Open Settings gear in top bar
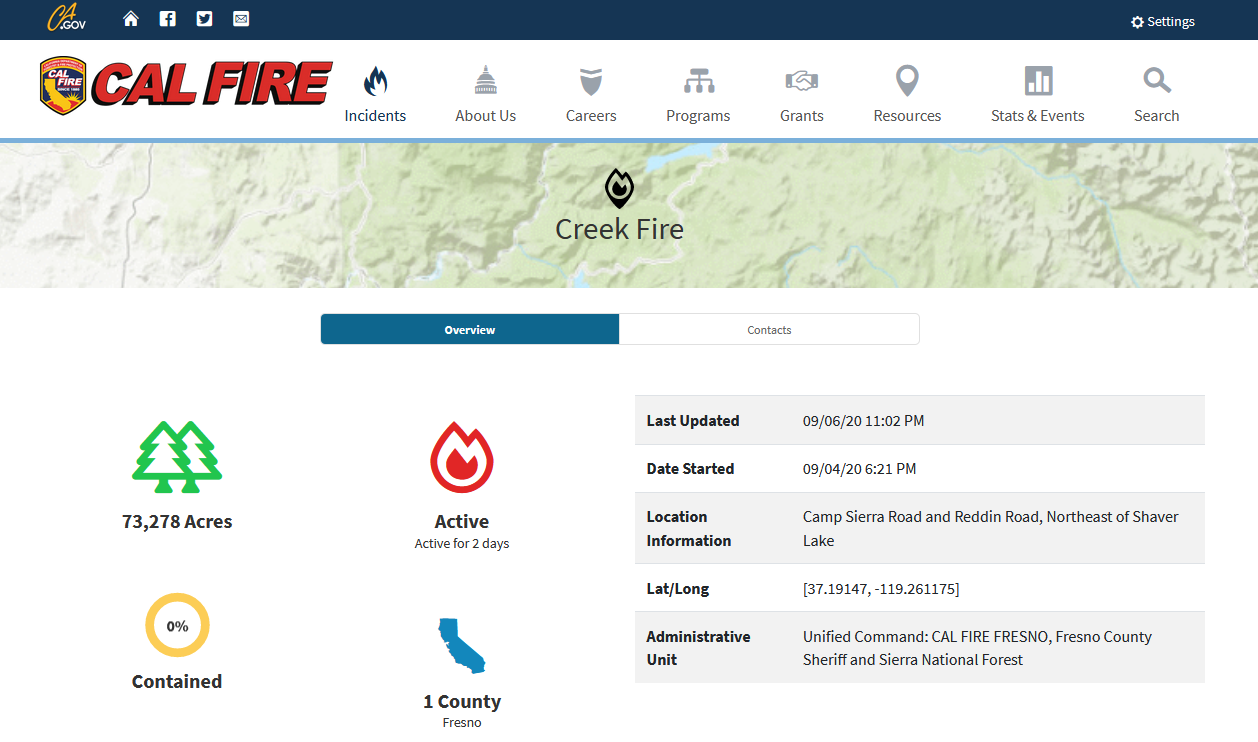The width and height of the screenshot is (1258, 742). (x=1137, y=22)
